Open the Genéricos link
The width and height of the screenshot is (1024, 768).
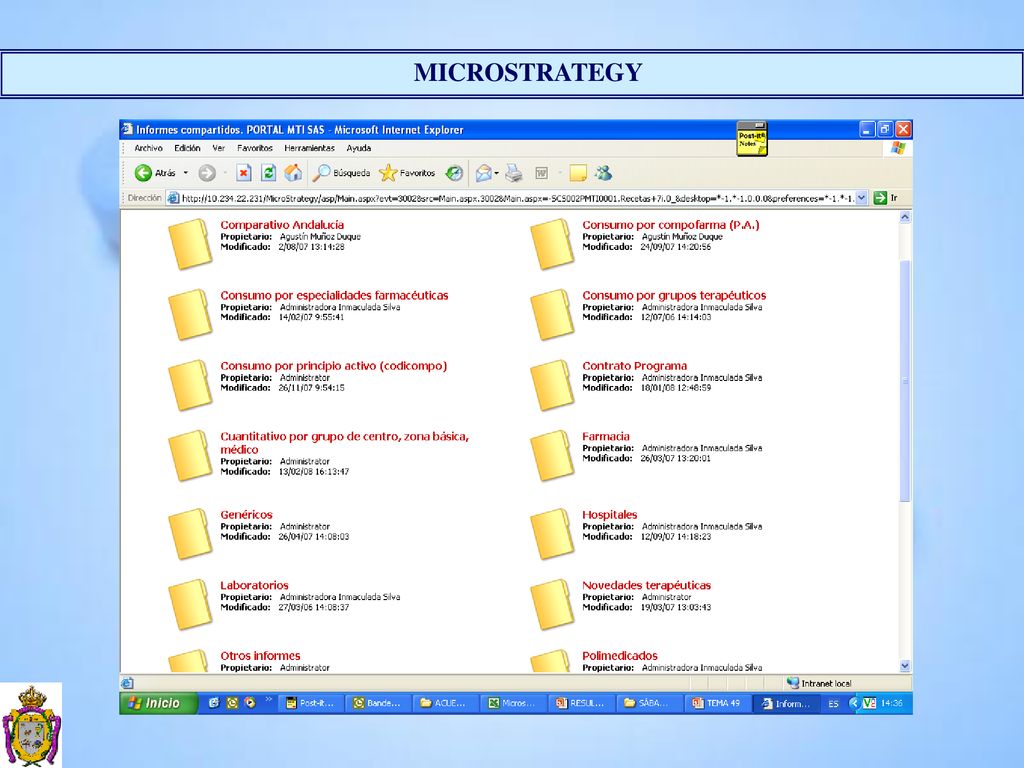point(246,515)
